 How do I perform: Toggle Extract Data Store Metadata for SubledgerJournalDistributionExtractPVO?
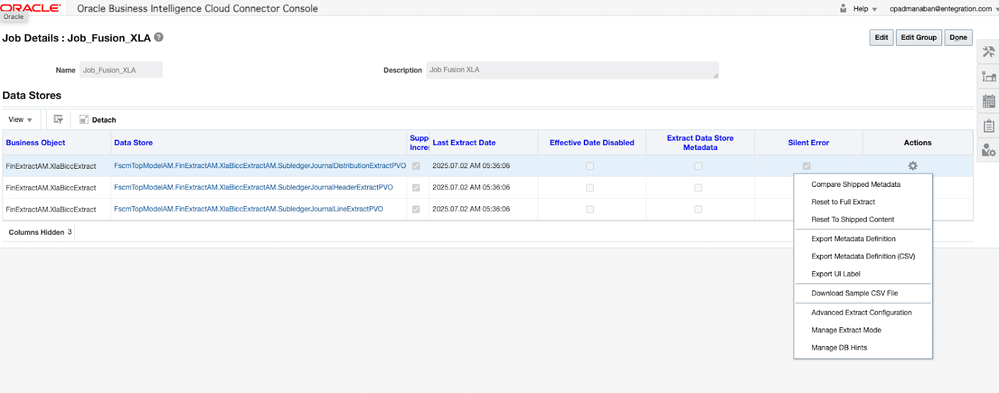tap(698, 166)
